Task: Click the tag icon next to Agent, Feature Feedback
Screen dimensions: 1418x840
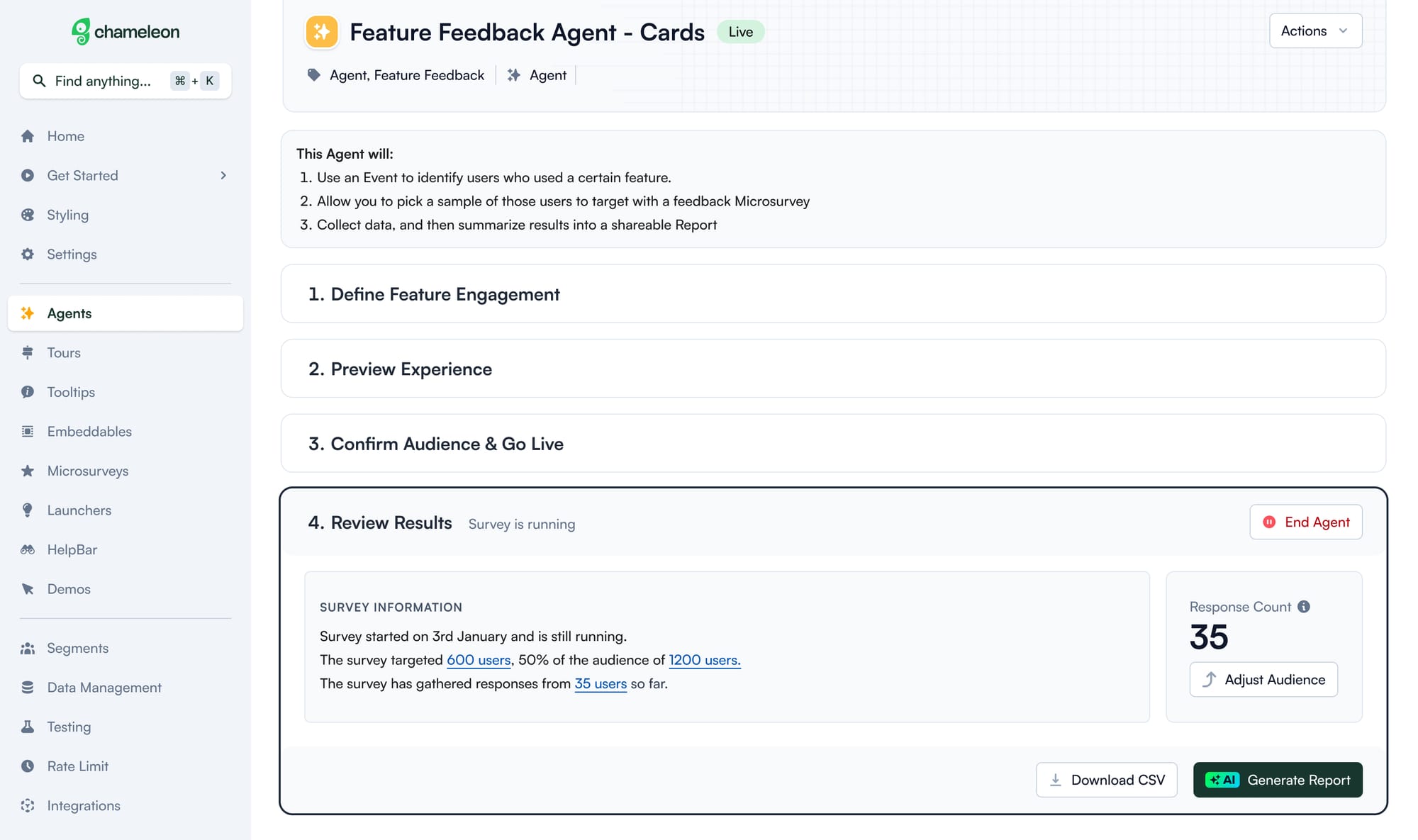Action: point(313,75)
